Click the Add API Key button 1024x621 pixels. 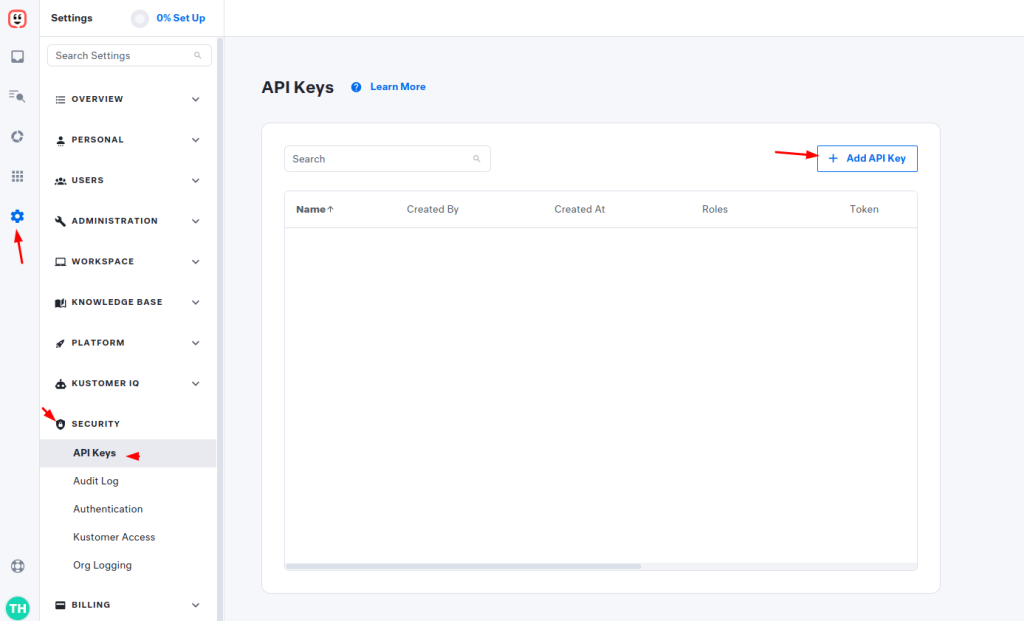(x=867, y=158)
